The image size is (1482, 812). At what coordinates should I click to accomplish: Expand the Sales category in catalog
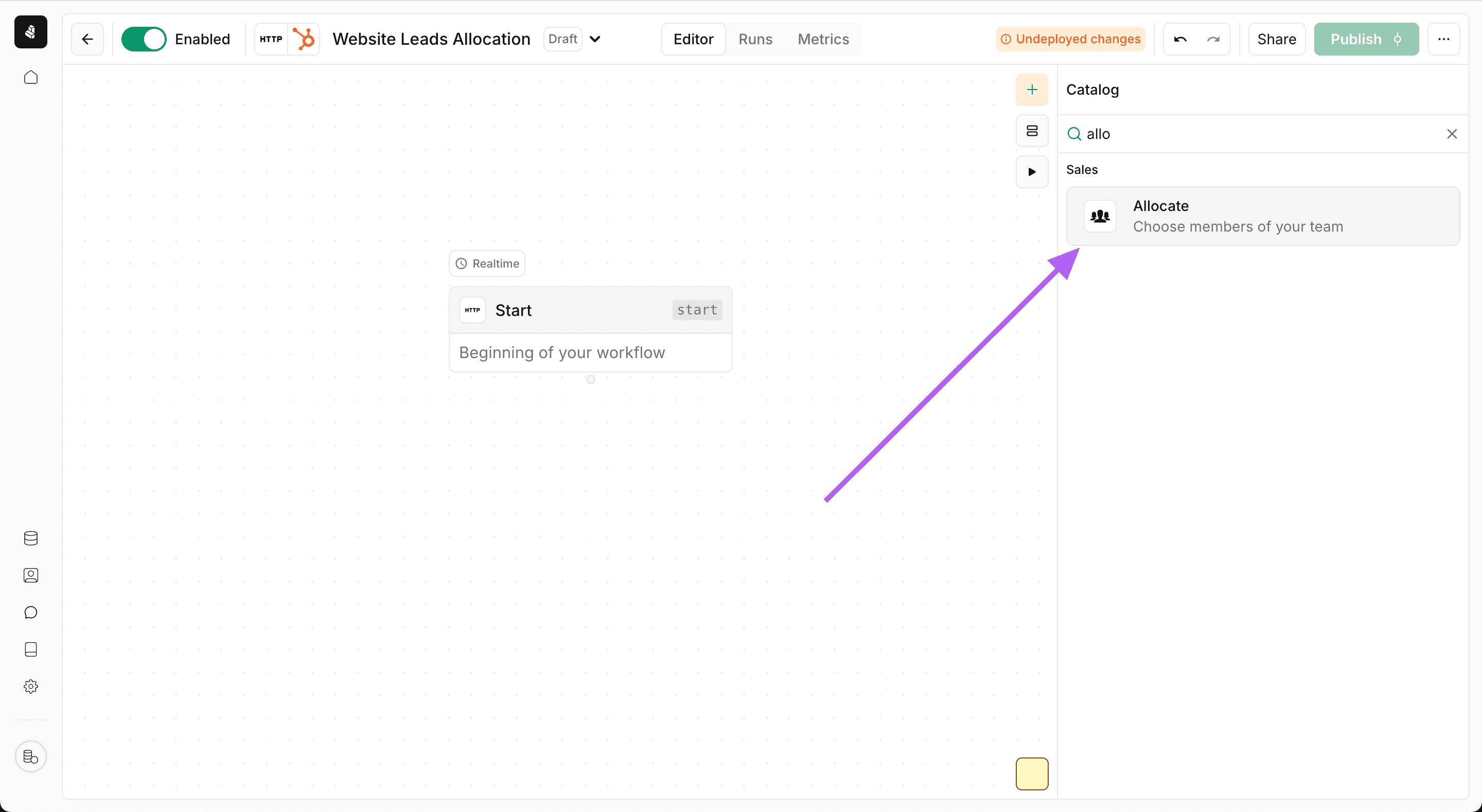pyautogui.click(x=1082, y=169)
